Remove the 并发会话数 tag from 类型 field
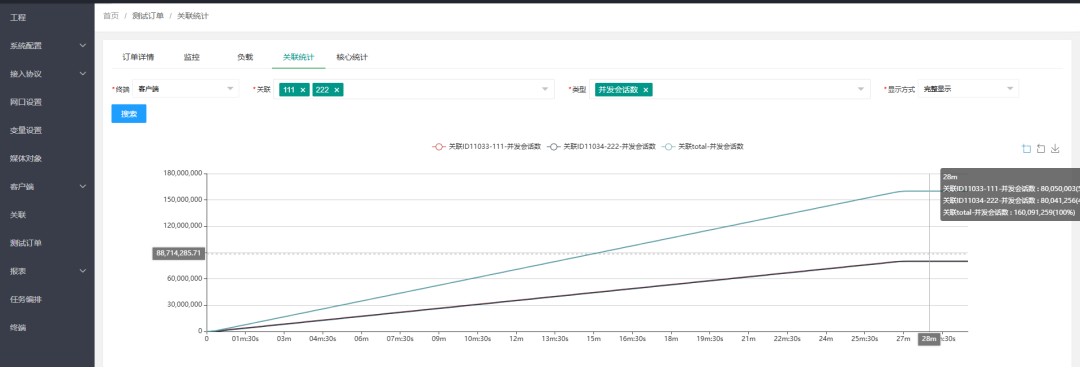This screenshot has width=1080, height=367. (645, 90)
